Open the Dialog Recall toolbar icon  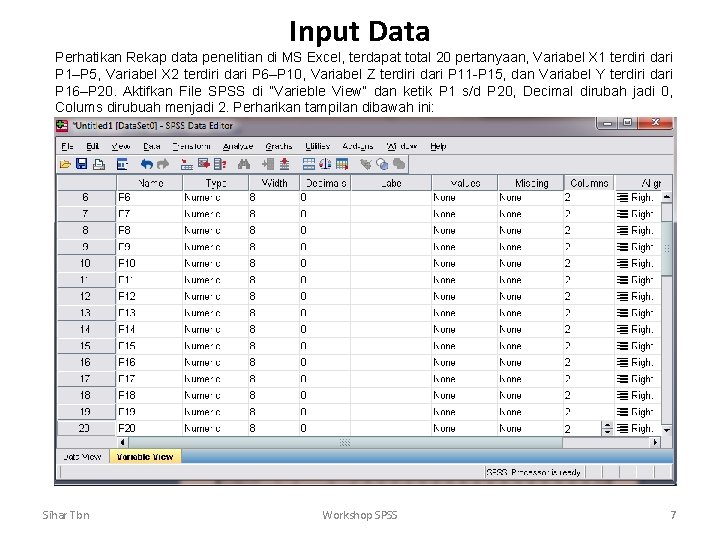point(122,164)
